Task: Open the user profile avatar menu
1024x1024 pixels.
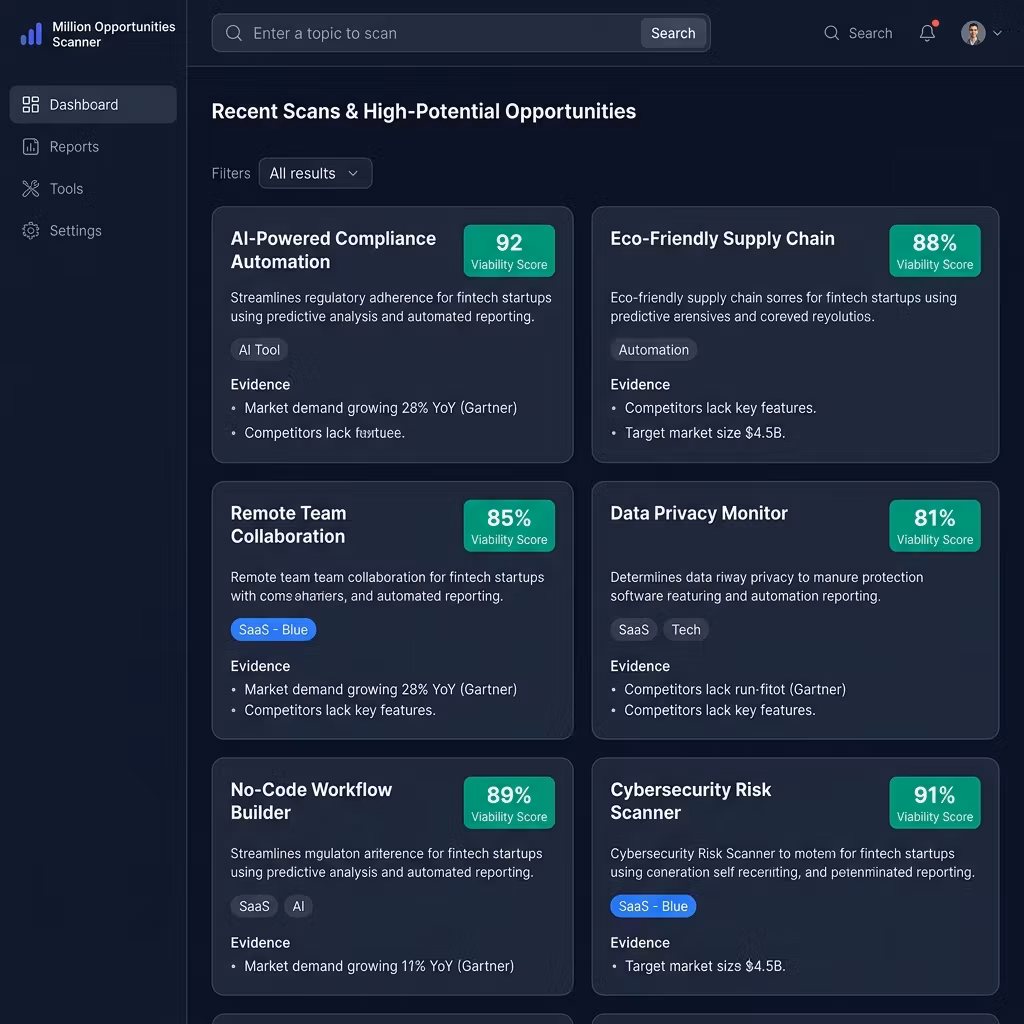Action: (972, 33)
